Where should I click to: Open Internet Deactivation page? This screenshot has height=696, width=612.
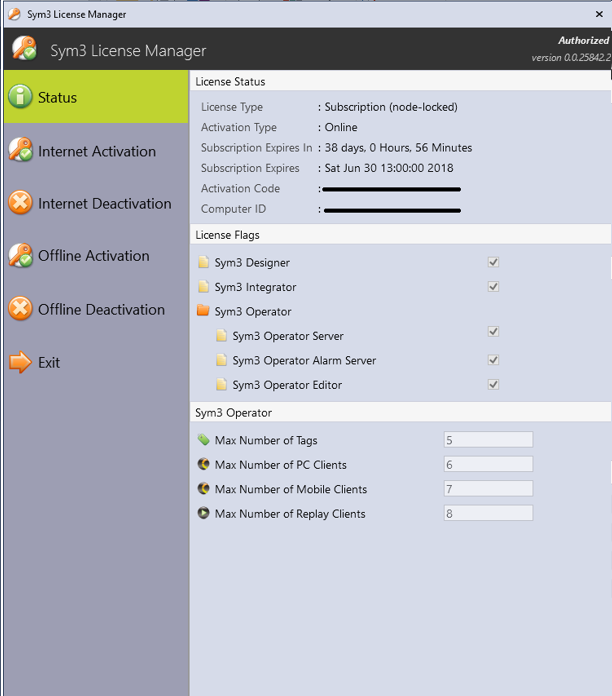coord(96,203)
